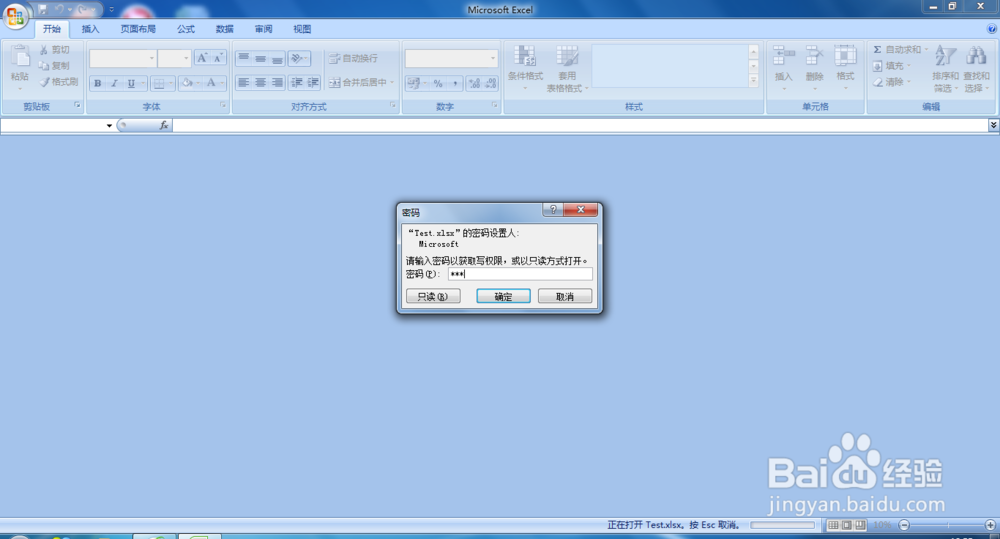Switch to the 公式 ribbon tab
This screenshot has height=539, width=1000.
click(186, 29)
